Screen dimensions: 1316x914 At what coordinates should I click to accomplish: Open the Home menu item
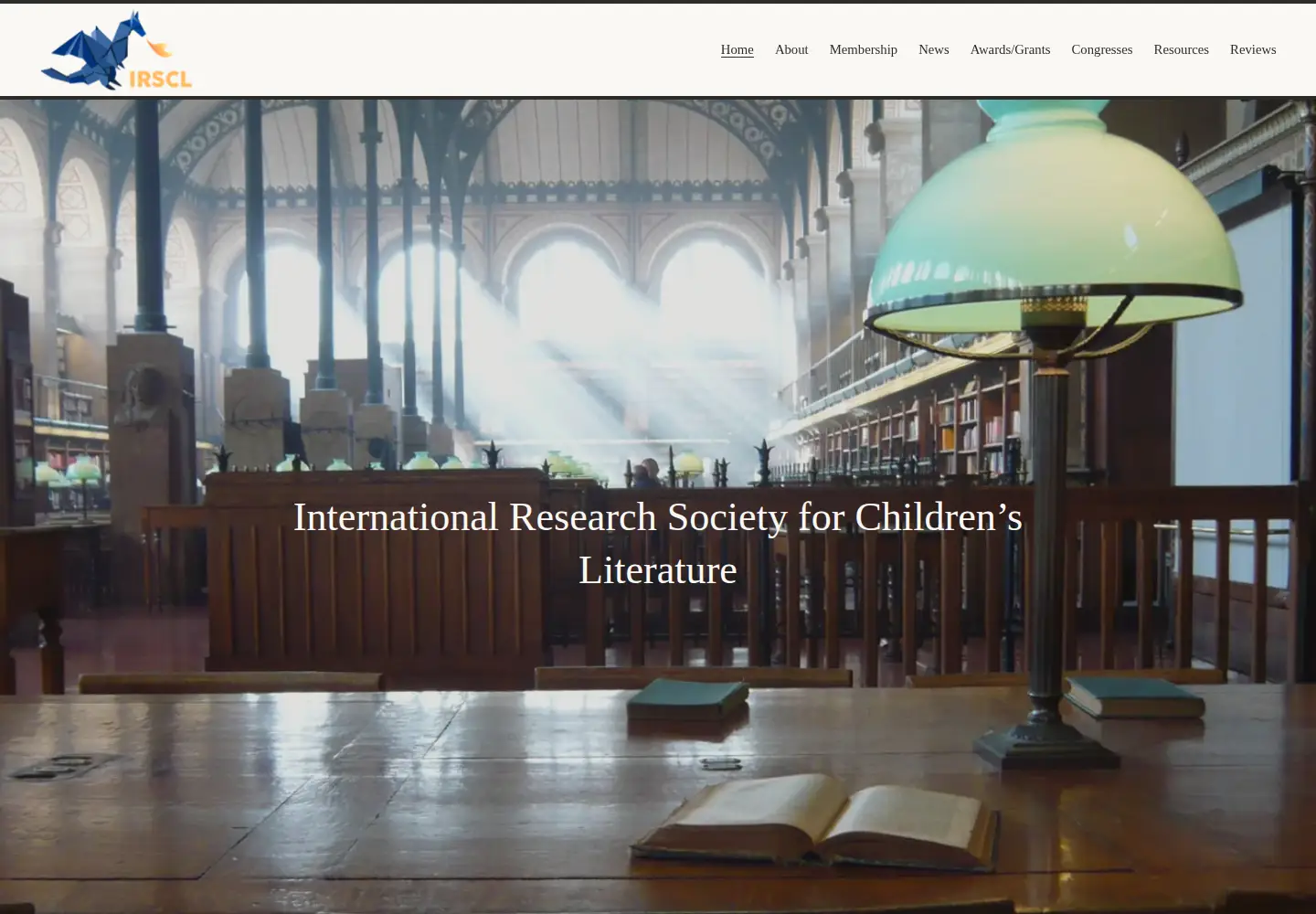(x=737, y=49)
